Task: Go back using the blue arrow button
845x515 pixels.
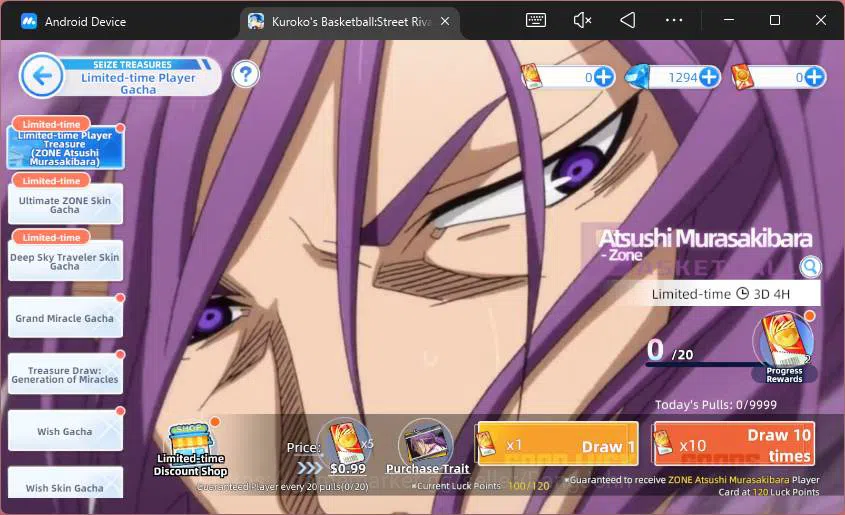Action: [x=41, y=76]
